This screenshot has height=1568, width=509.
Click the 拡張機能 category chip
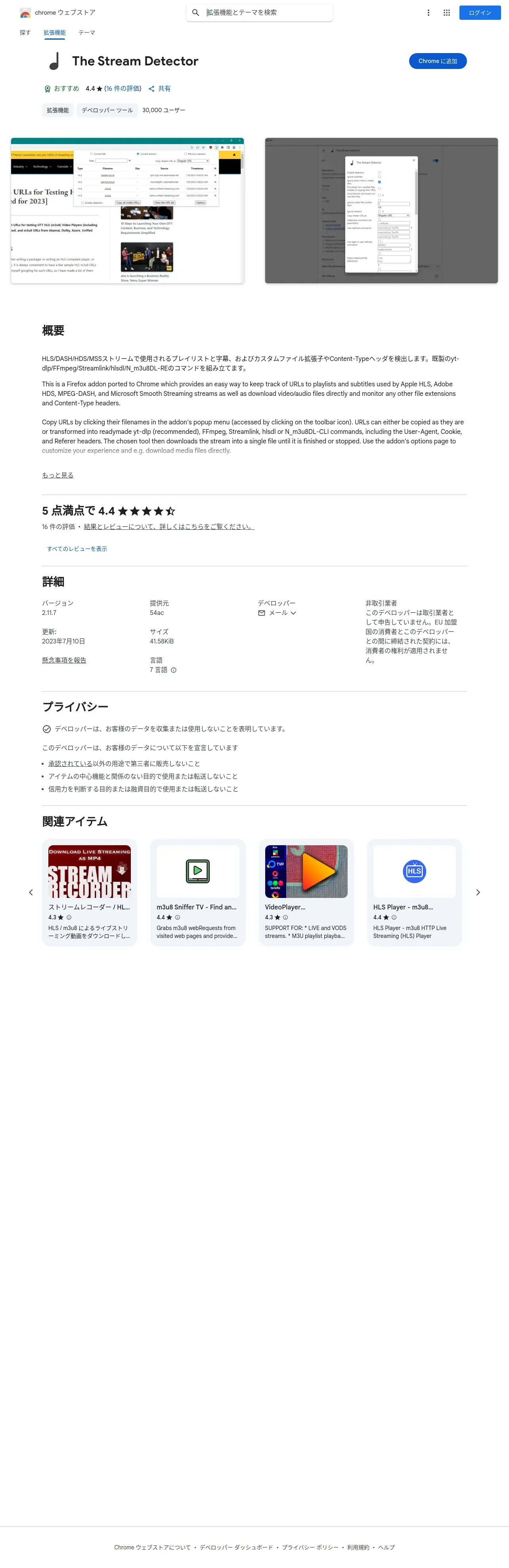[58, 110]
